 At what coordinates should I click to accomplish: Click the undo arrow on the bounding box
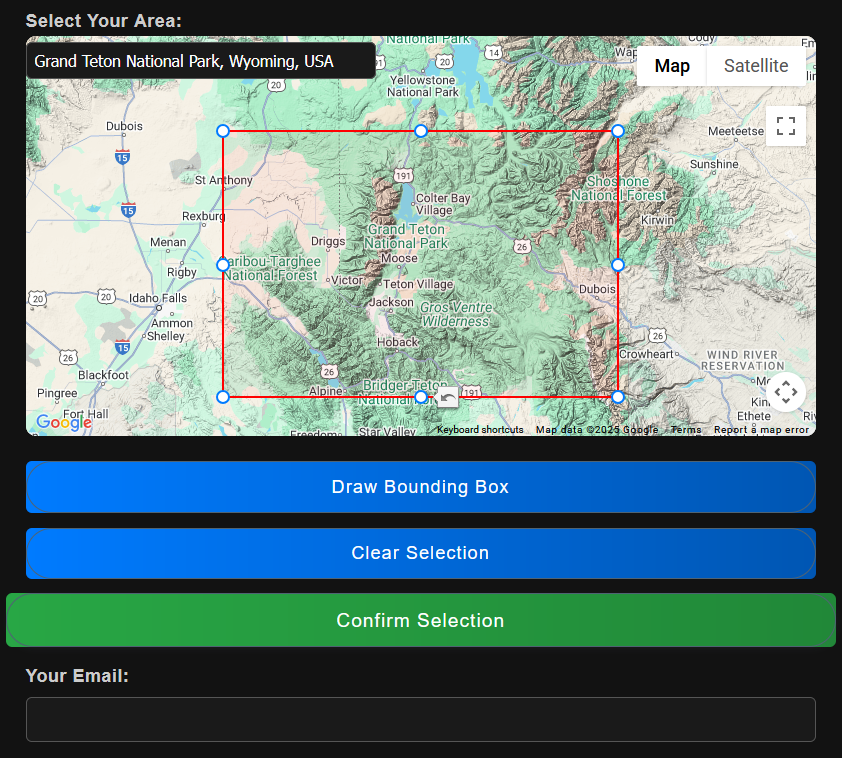[x=447, y=398]
